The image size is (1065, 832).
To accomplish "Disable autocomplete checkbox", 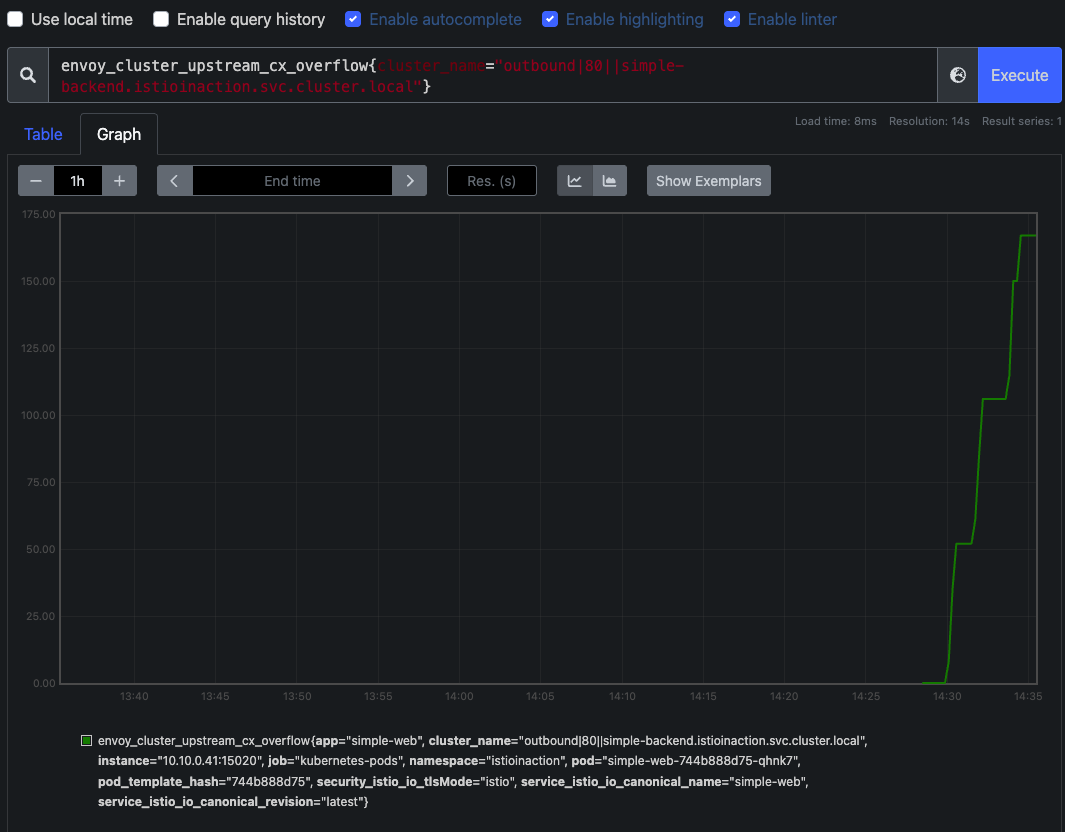I will point(353,19).
